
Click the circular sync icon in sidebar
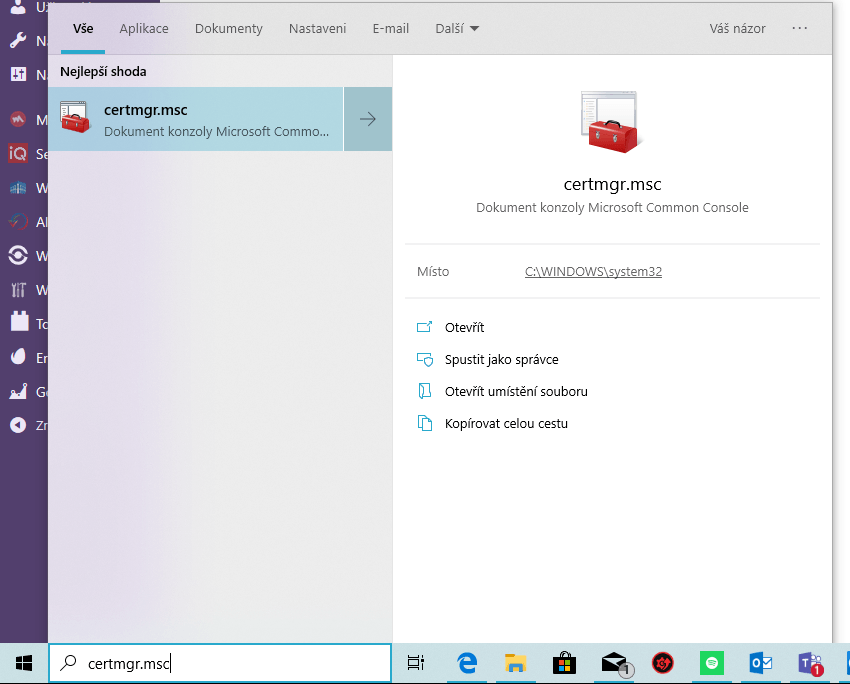click(x=18, y=255)
